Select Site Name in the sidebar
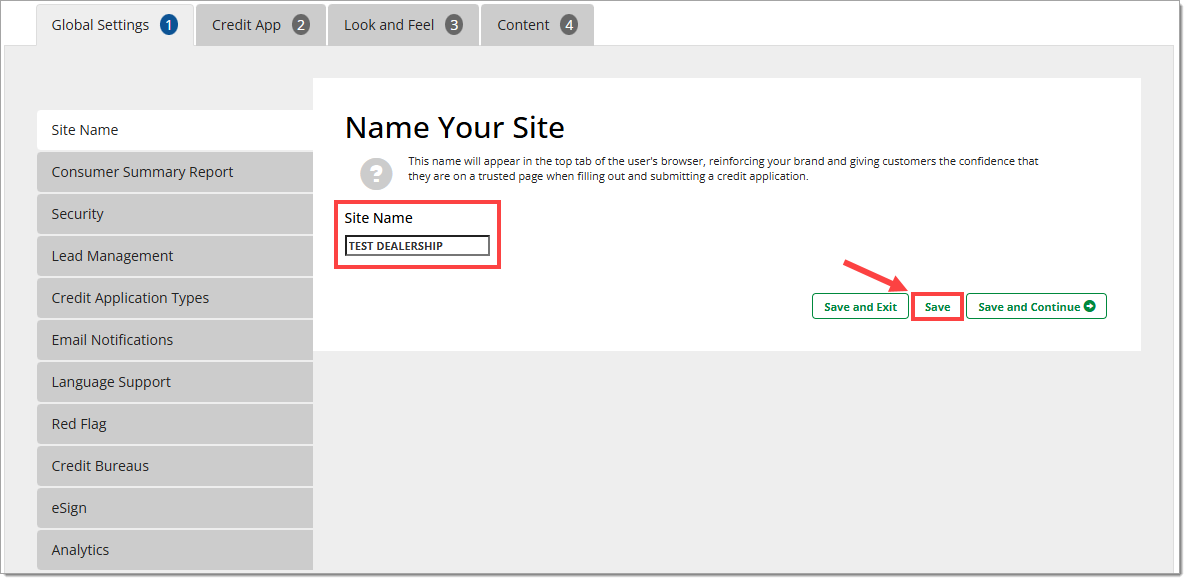 (x=174, y=130)
